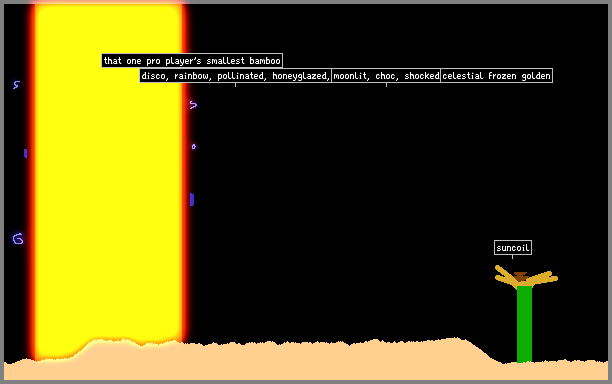Screen dimensions: 612x384
Task: Click the small blue bar left of beam
Action: click(25, 153)
